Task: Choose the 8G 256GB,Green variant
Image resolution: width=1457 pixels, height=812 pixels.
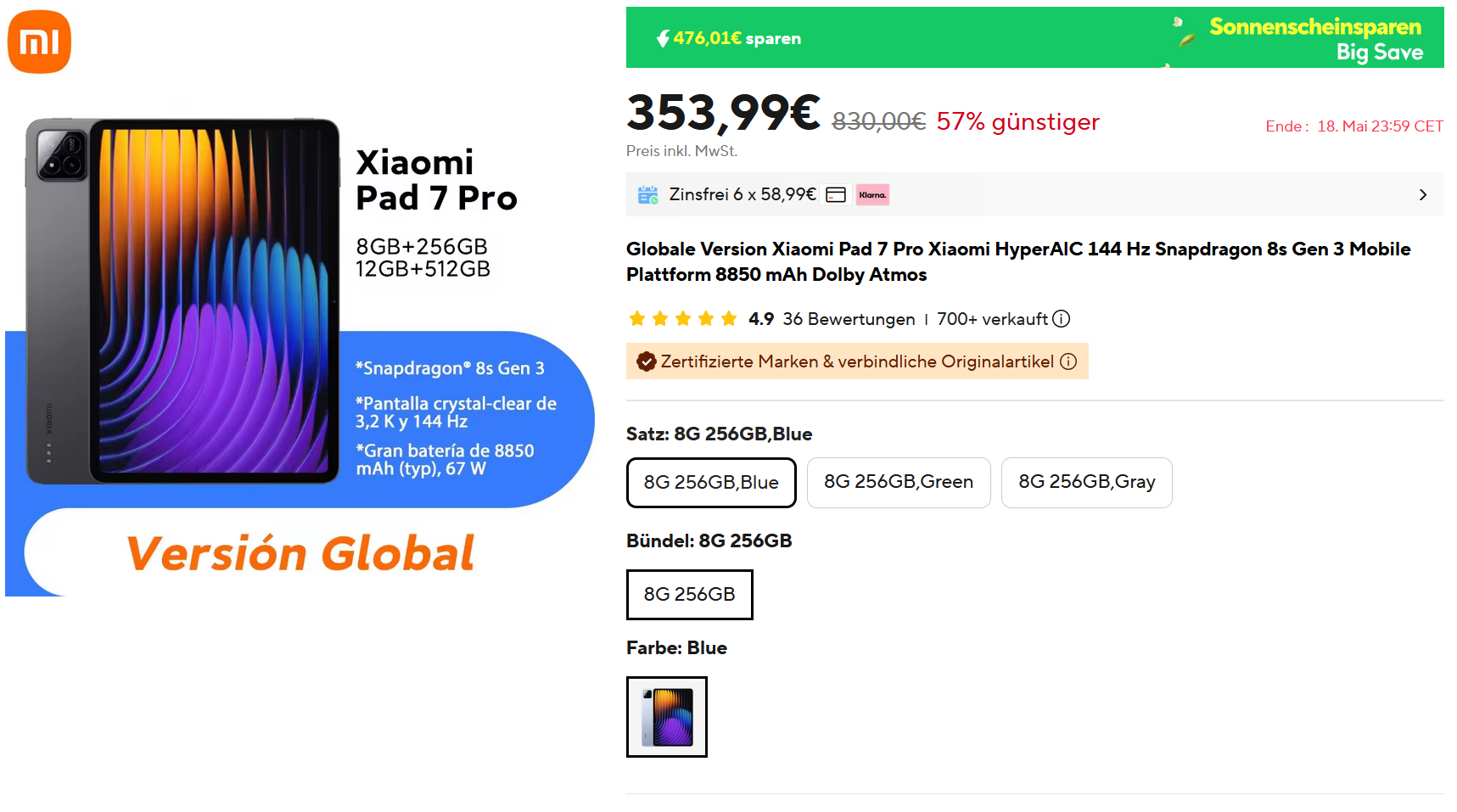Action: click(x=899, y=482)
